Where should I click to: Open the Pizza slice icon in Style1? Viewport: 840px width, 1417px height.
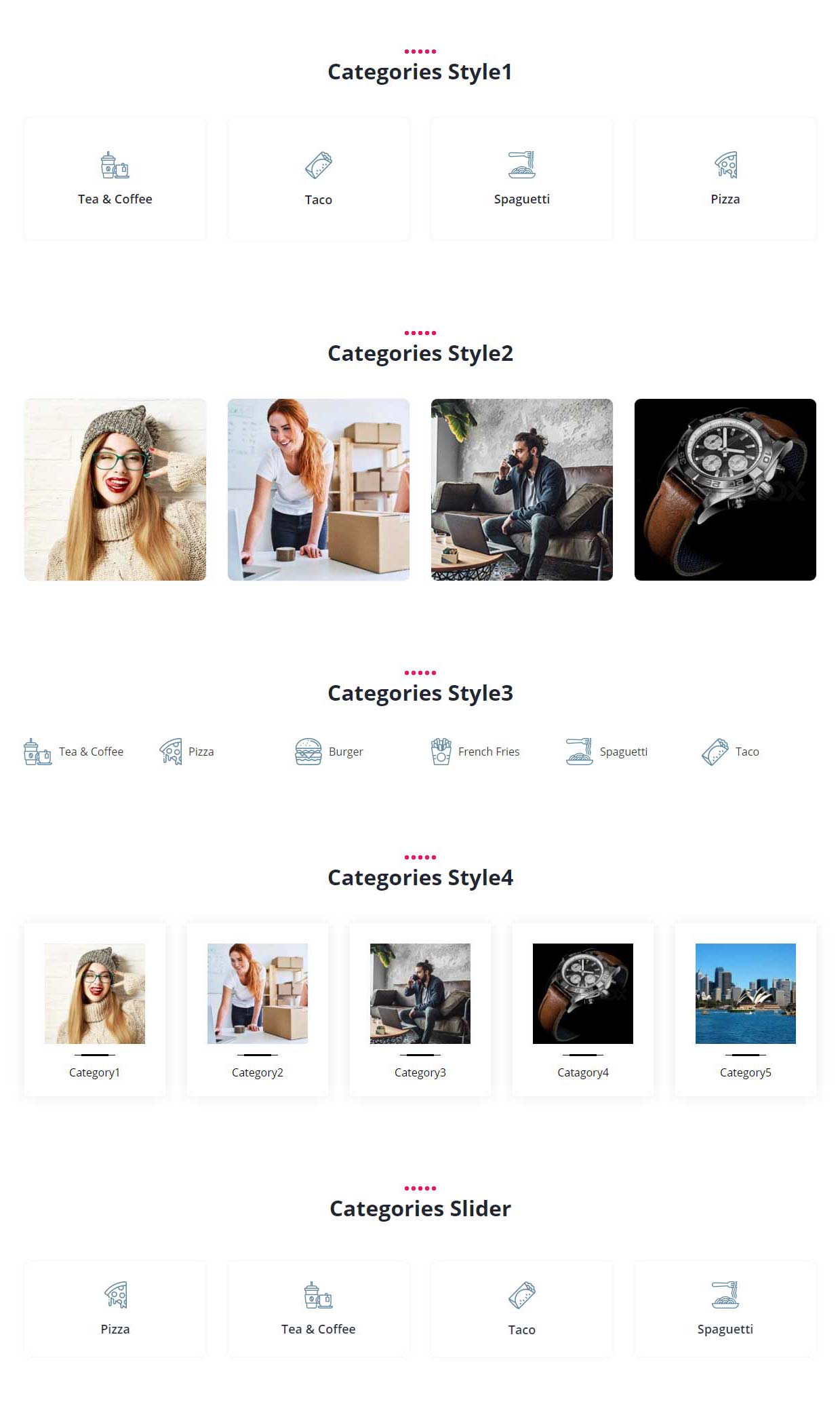pos(725,165)
